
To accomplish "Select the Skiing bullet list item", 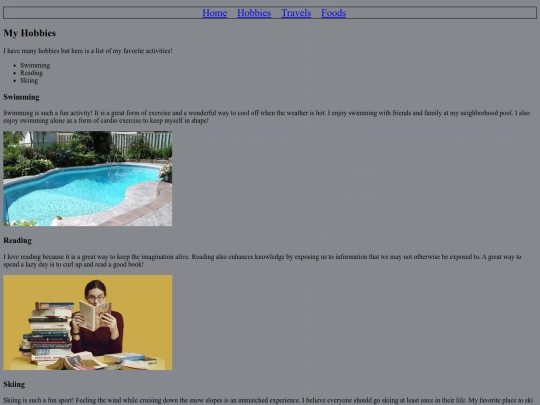I will [x=29, y=80].
